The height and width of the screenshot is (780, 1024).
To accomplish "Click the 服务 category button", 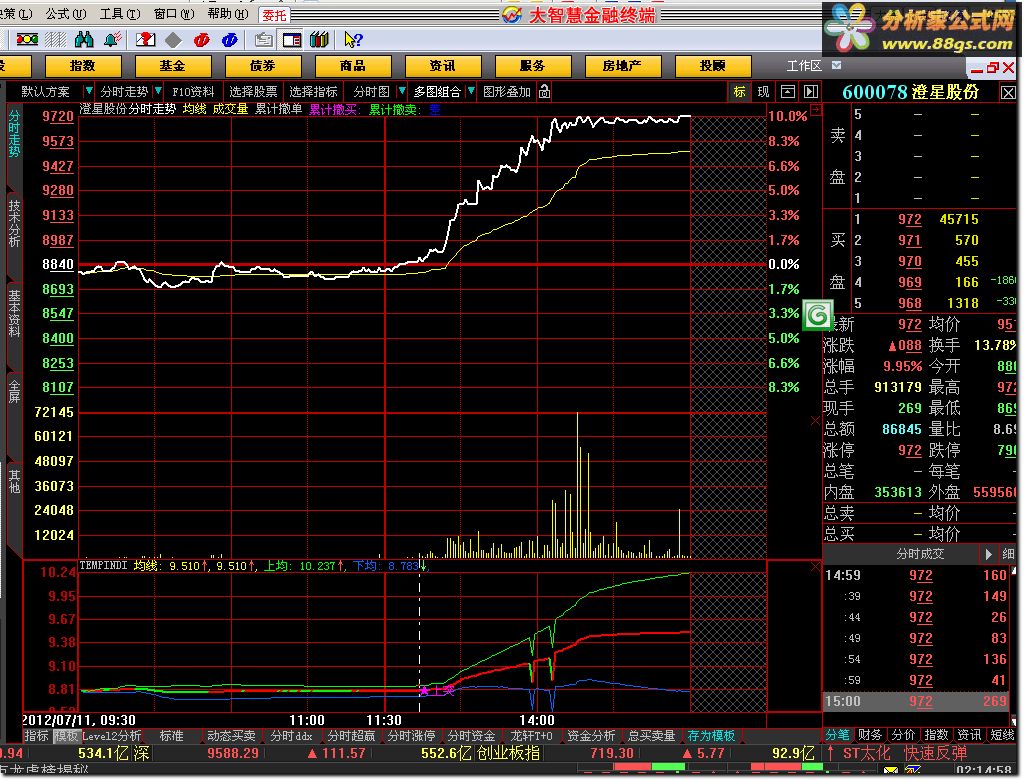I will (x=533, y=66).
